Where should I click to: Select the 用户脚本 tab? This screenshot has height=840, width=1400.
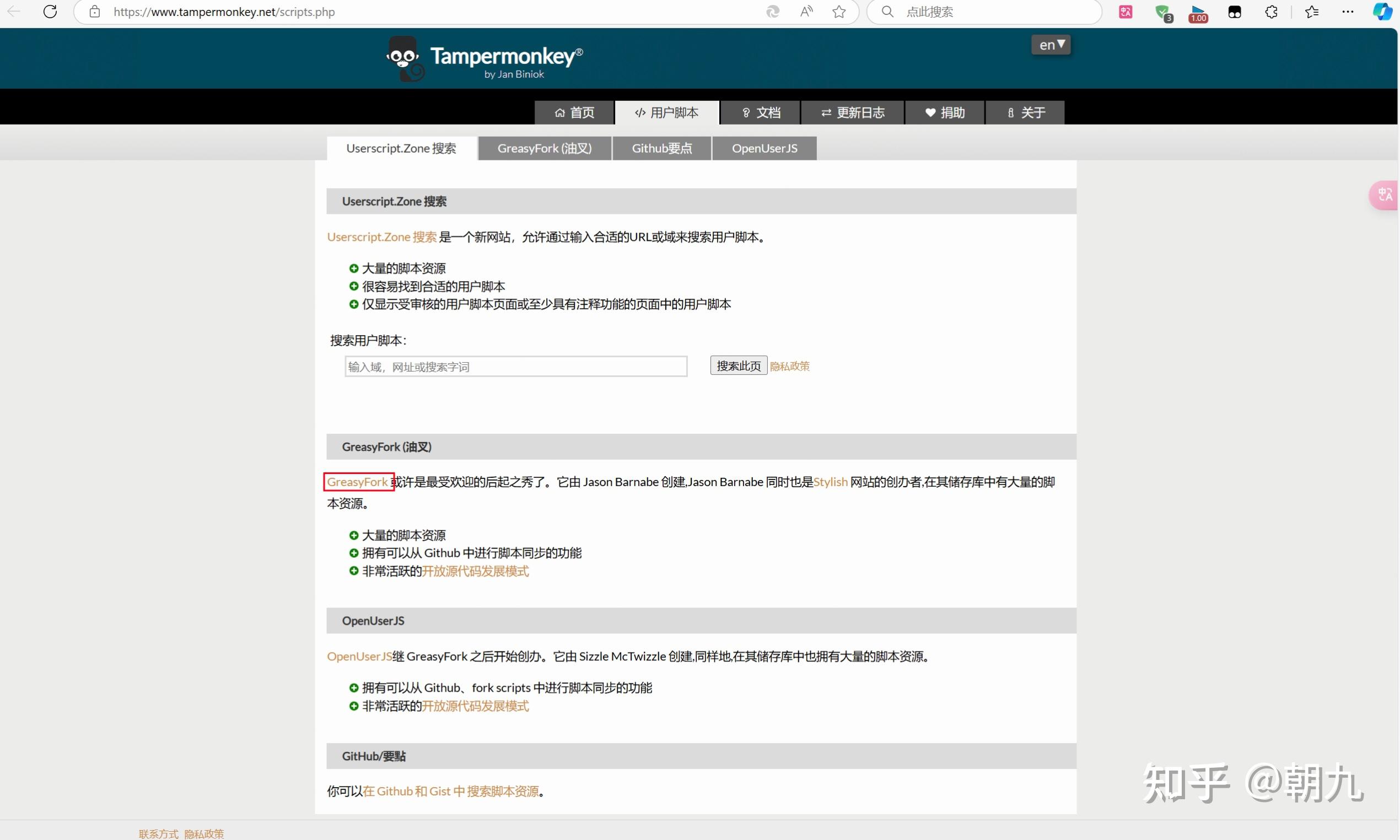666,112
